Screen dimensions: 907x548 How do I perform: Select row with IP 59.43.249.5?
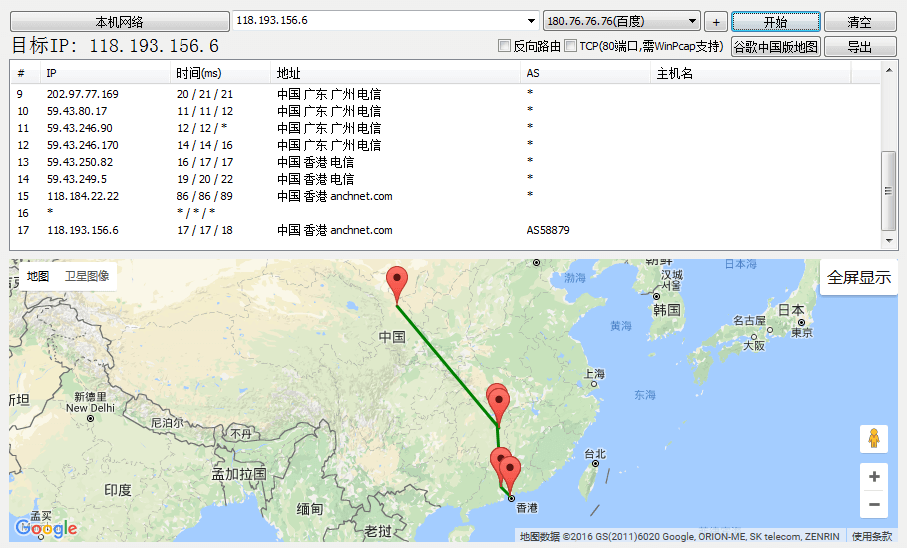[445, 179]
